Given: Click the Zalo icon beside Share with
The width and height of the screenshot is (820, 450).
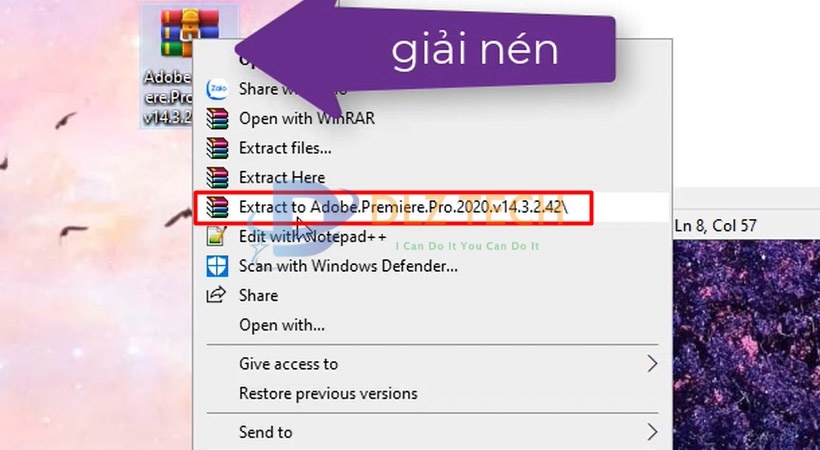Looking at the screenshot, I should click(217, 90).
